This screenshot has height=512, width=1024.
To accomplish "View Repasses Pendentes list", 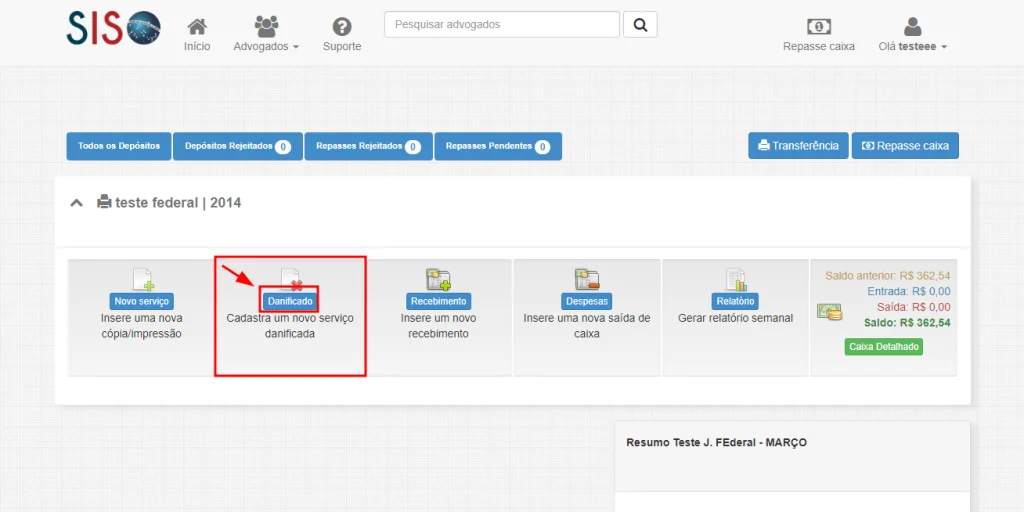I will (498, 146).
